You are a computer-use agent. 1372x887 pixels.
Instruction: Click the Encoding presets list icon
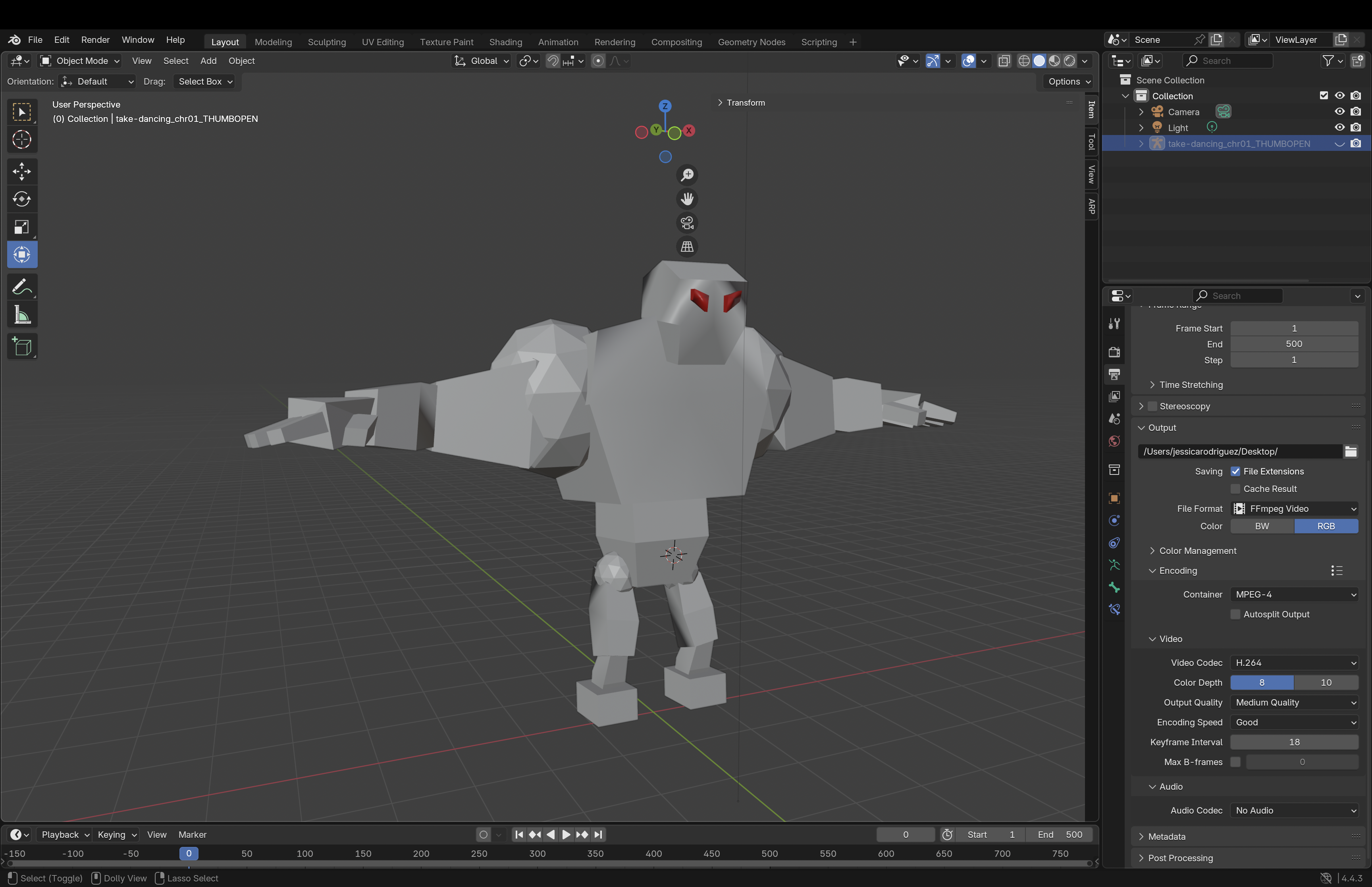[x=1337, y=570]
